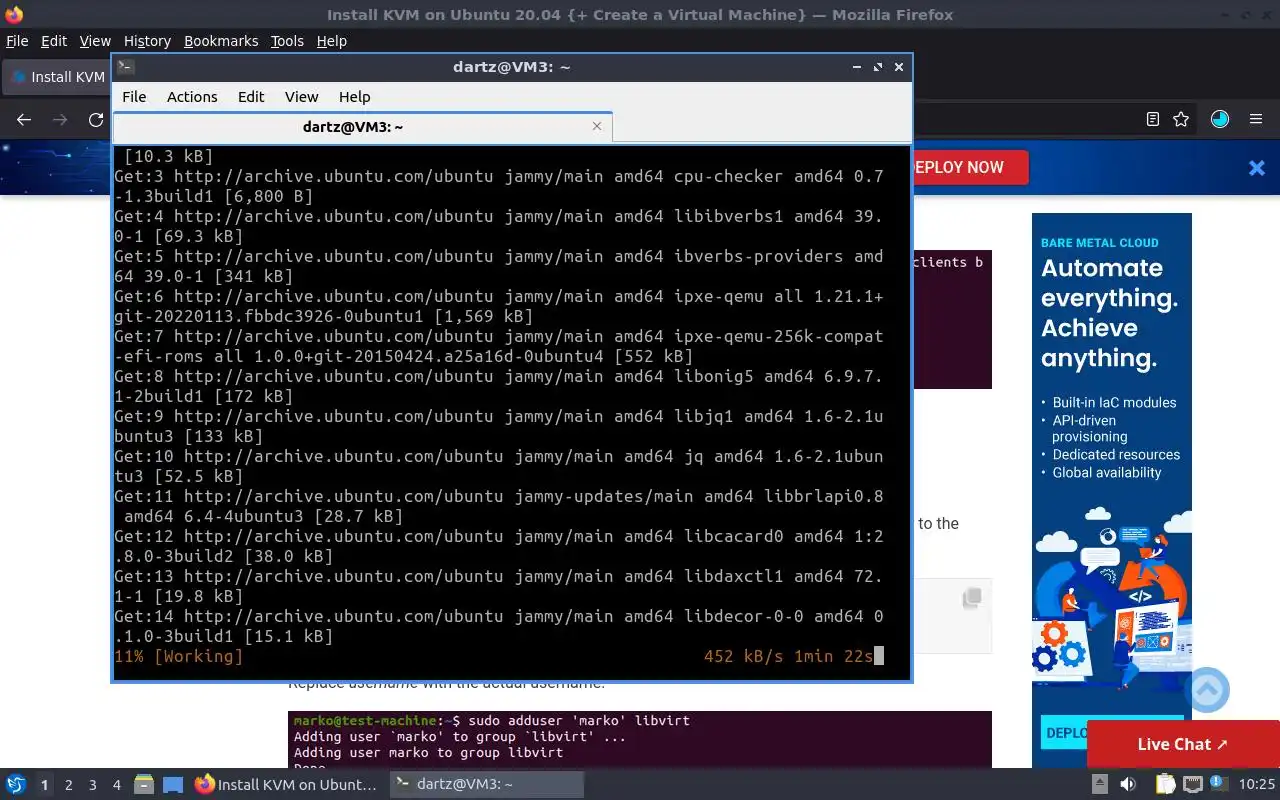Screen dimensions: 1280x800
Task: Open network connection tray icon
Action: [1192, 785]
